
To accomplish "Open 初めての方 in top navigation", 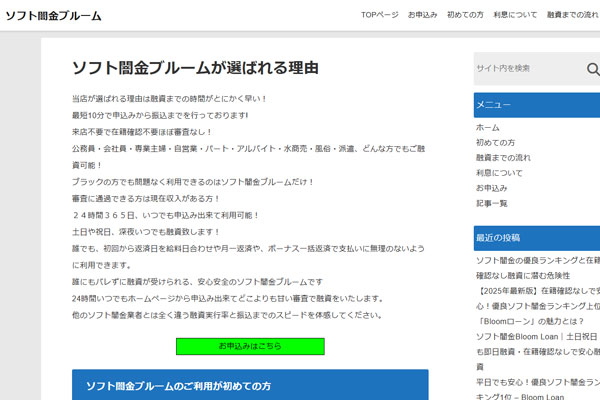I will click(465, 15).
